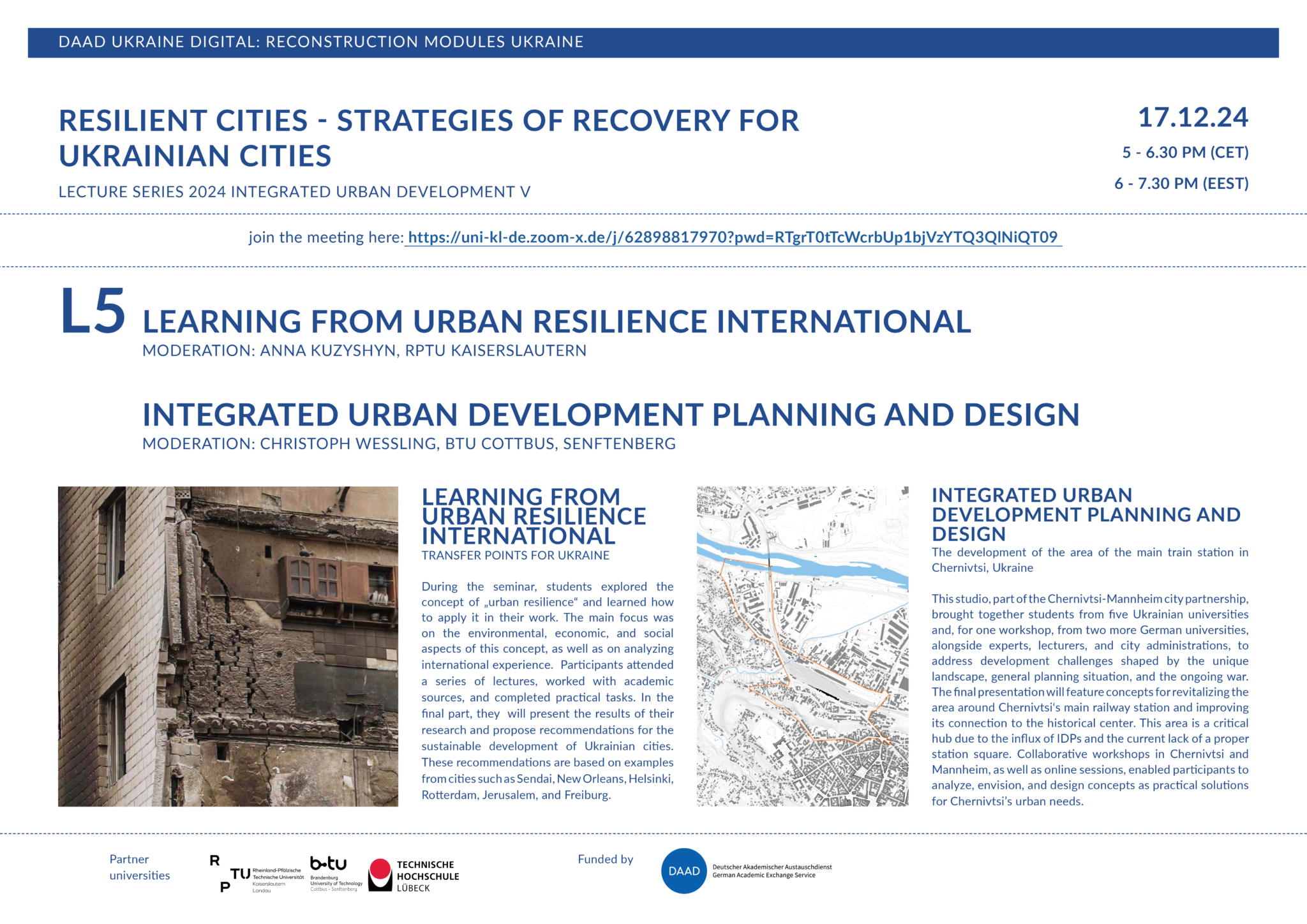Image resolution: width=1307 pixels, height=924 pixels.
Task: Click the Funded By label
Action: pyautogui.click(x=605, y=859)
